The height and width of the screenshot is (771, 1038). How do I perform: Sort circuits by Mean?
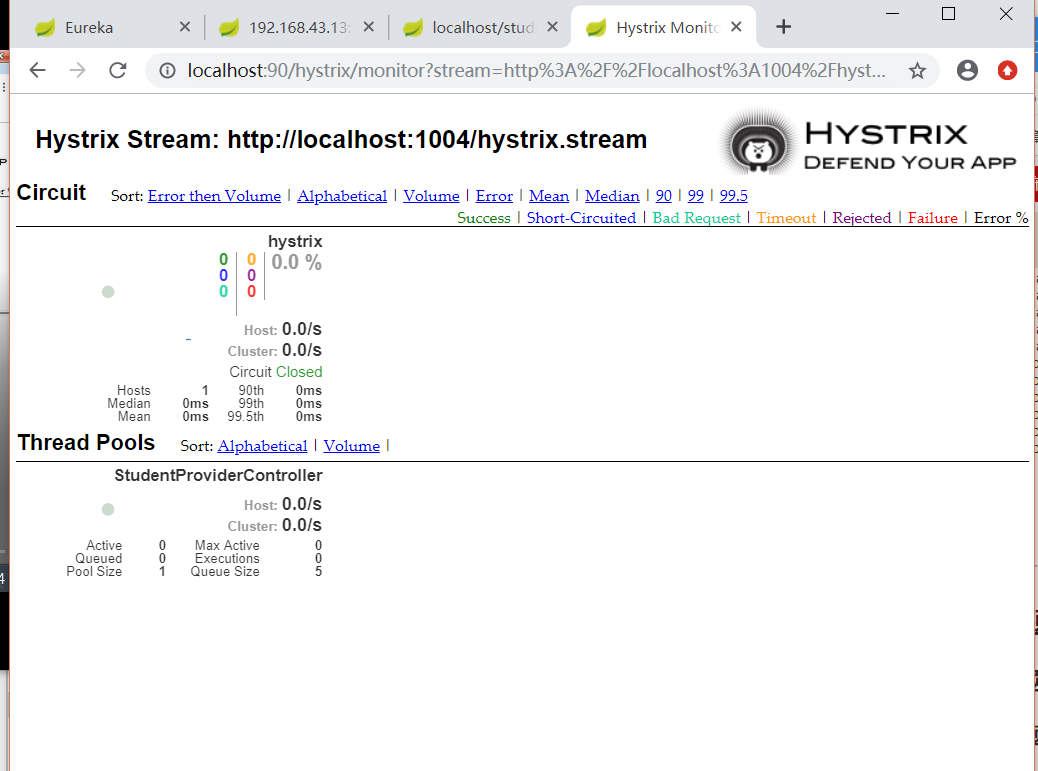click(x=549, y=196)
